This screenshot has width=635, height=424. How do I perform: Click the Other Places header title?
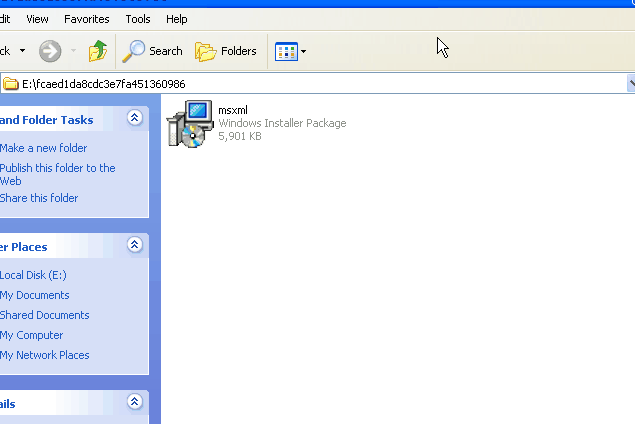click(x=23, y=247)
